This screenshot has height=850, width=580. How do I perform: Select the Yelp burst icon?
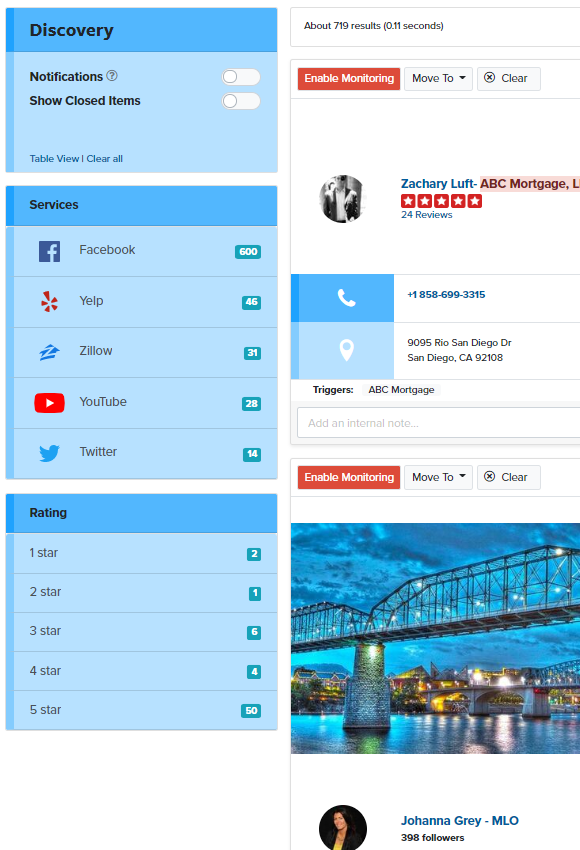tap(49, 301)
